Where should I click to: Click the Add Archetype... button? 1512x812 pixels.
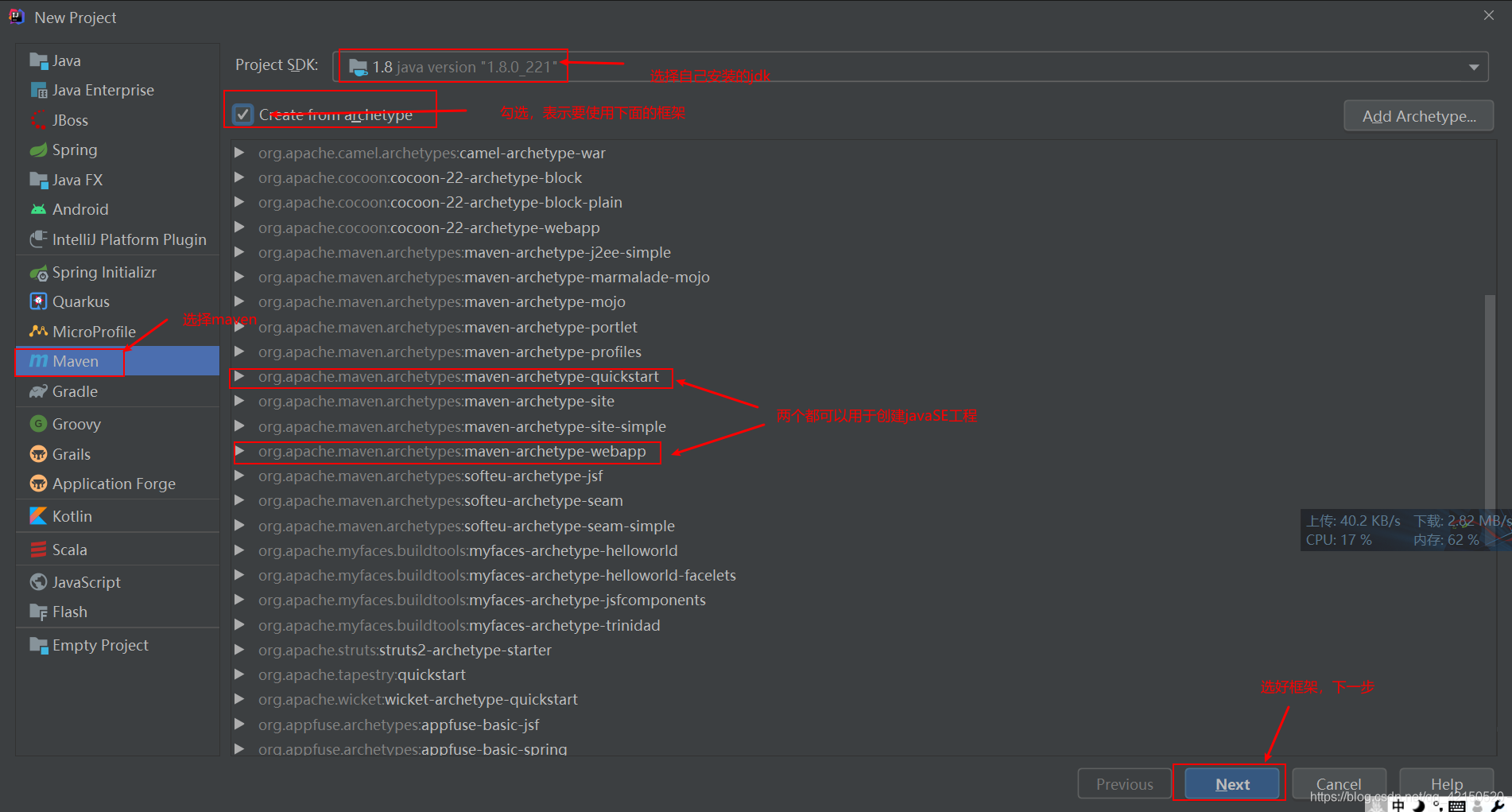coord(1419,116)
